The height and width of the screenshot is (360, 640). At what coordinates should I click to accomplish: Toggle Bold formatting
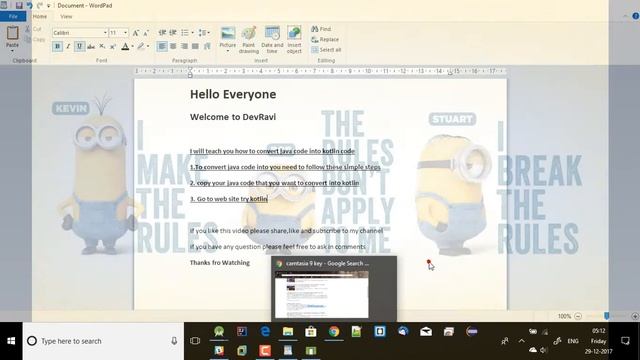click(58, 47)
